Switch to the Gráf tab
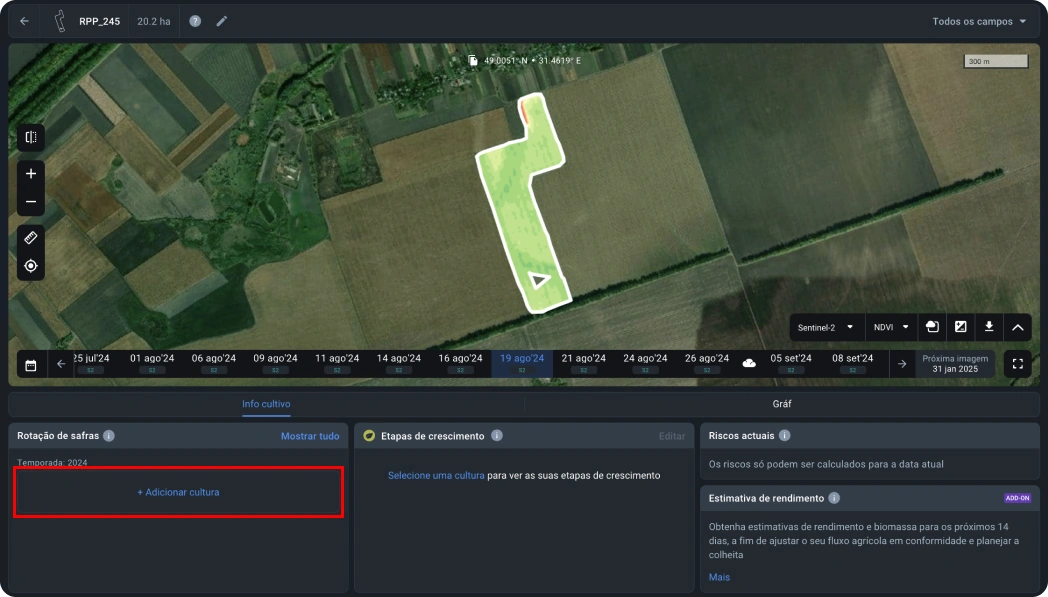The height and width of the screenshot is (597, 1048). click(782, 404)
